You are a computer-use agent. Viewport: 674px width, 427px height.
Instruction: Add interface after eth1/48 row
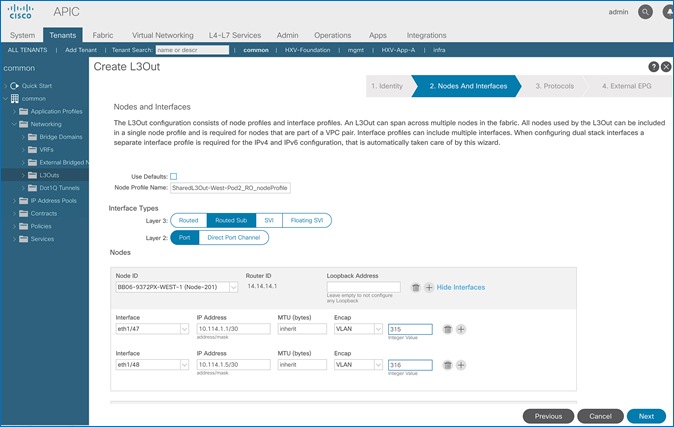(x=461, y=365)
